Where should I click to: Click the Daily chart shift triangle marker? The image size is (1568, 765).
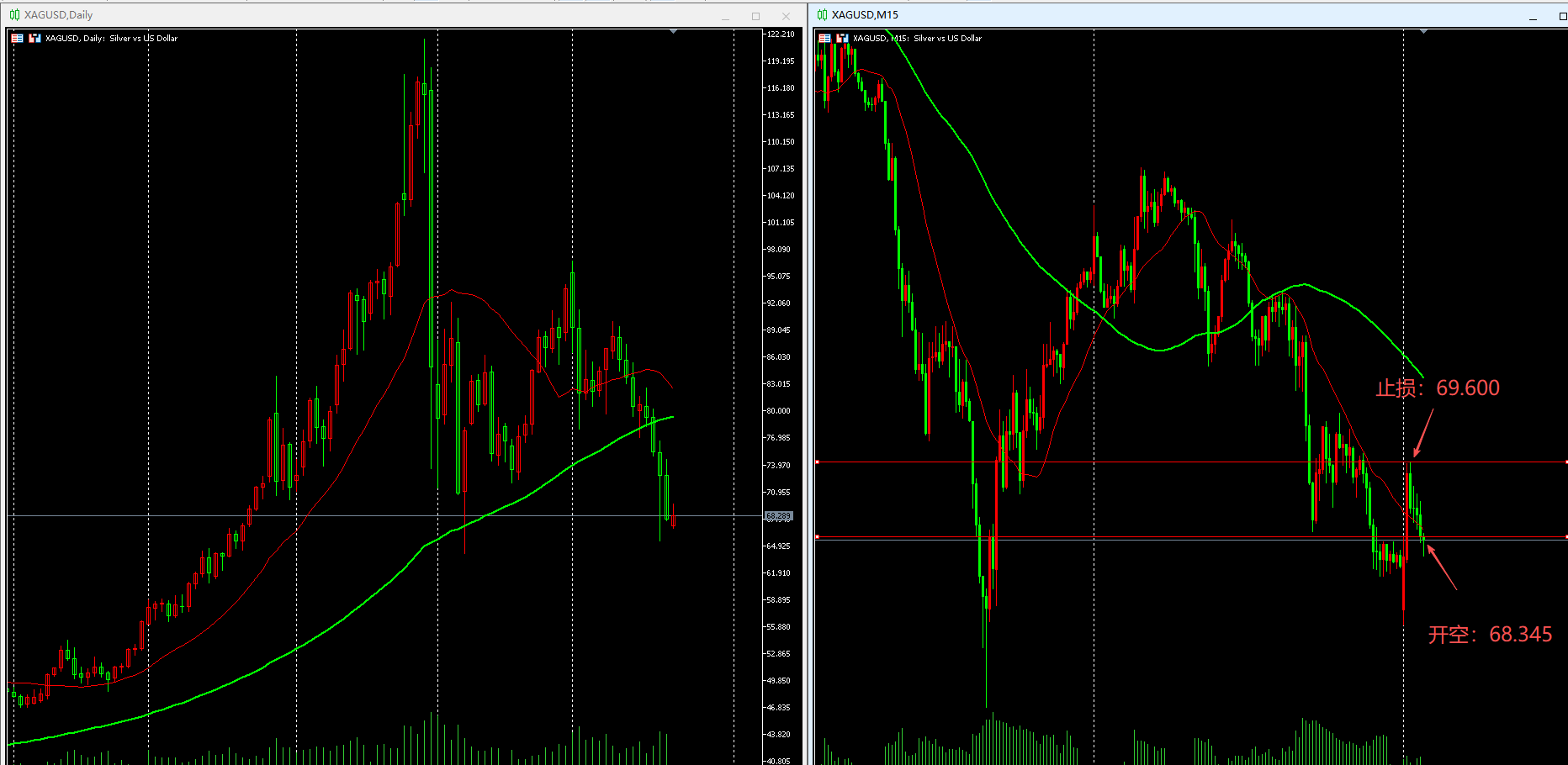click(673, 32)
